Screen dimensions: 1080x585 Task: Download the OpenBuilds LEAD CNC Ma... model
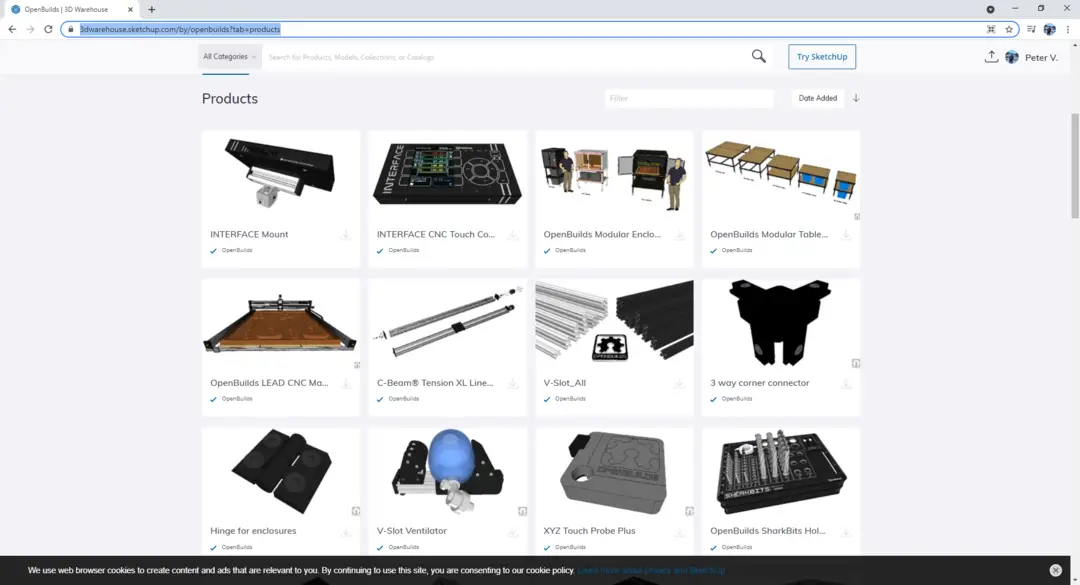(346, 383)
